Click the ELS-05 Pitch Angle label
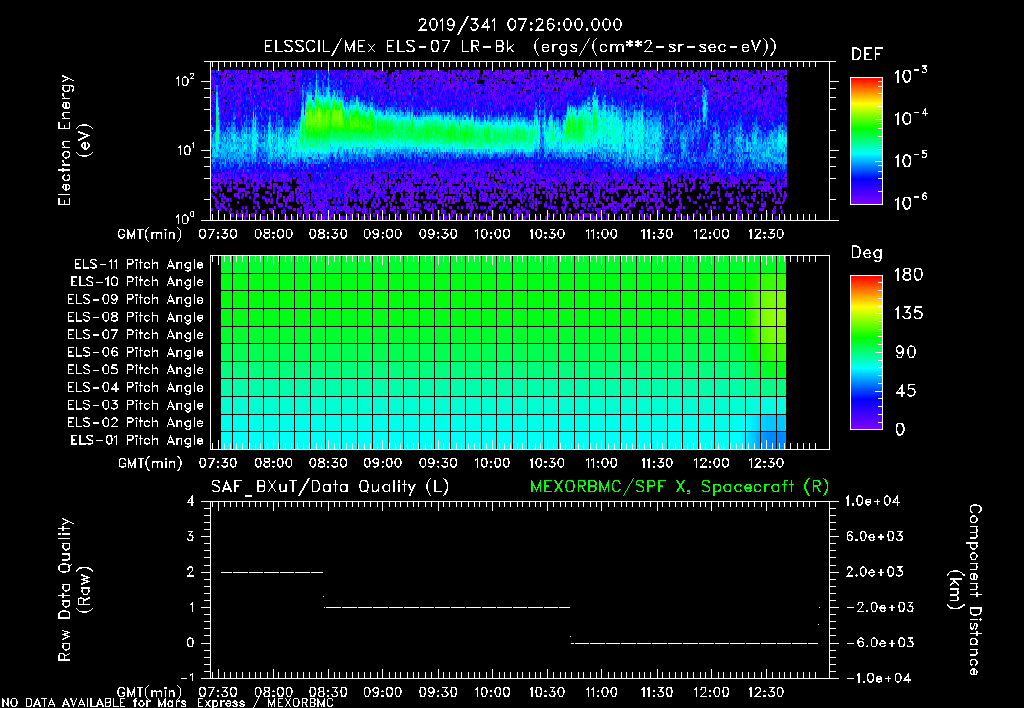 [x=136, y=370]
